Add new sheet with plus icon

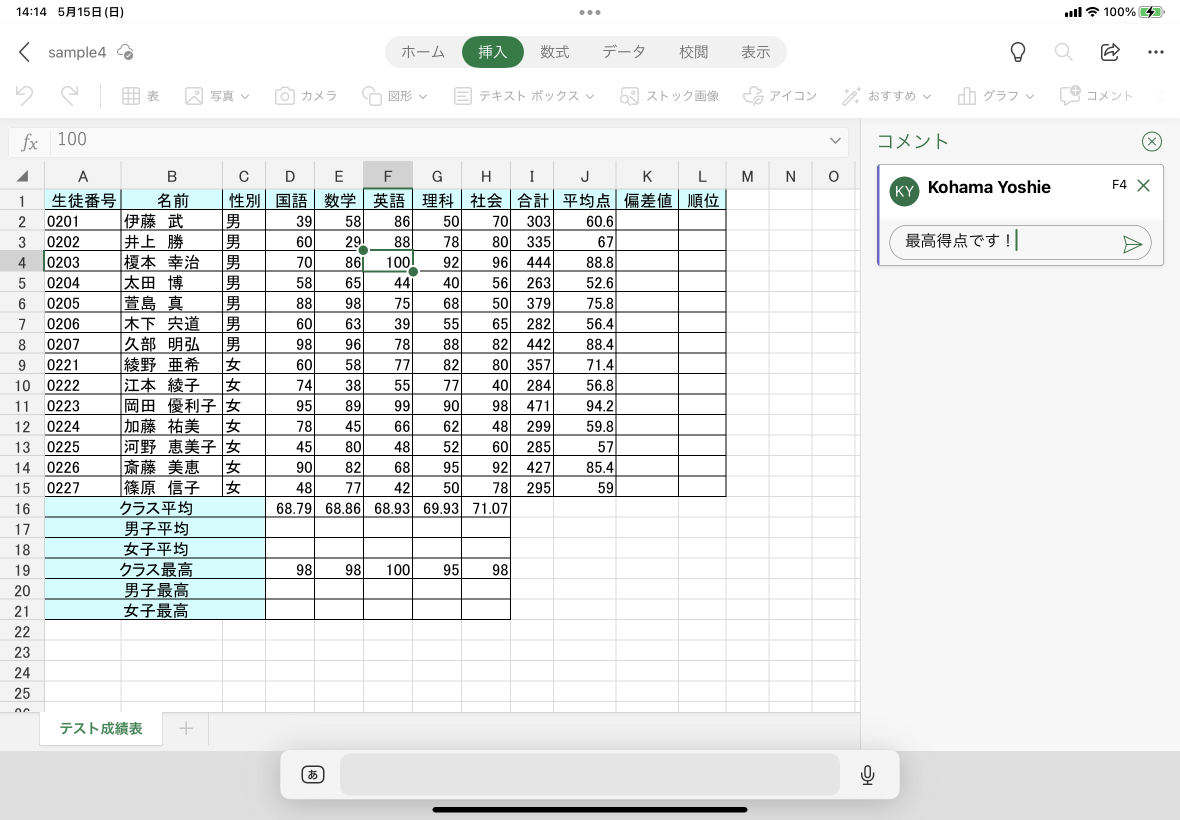pos(186,728)
